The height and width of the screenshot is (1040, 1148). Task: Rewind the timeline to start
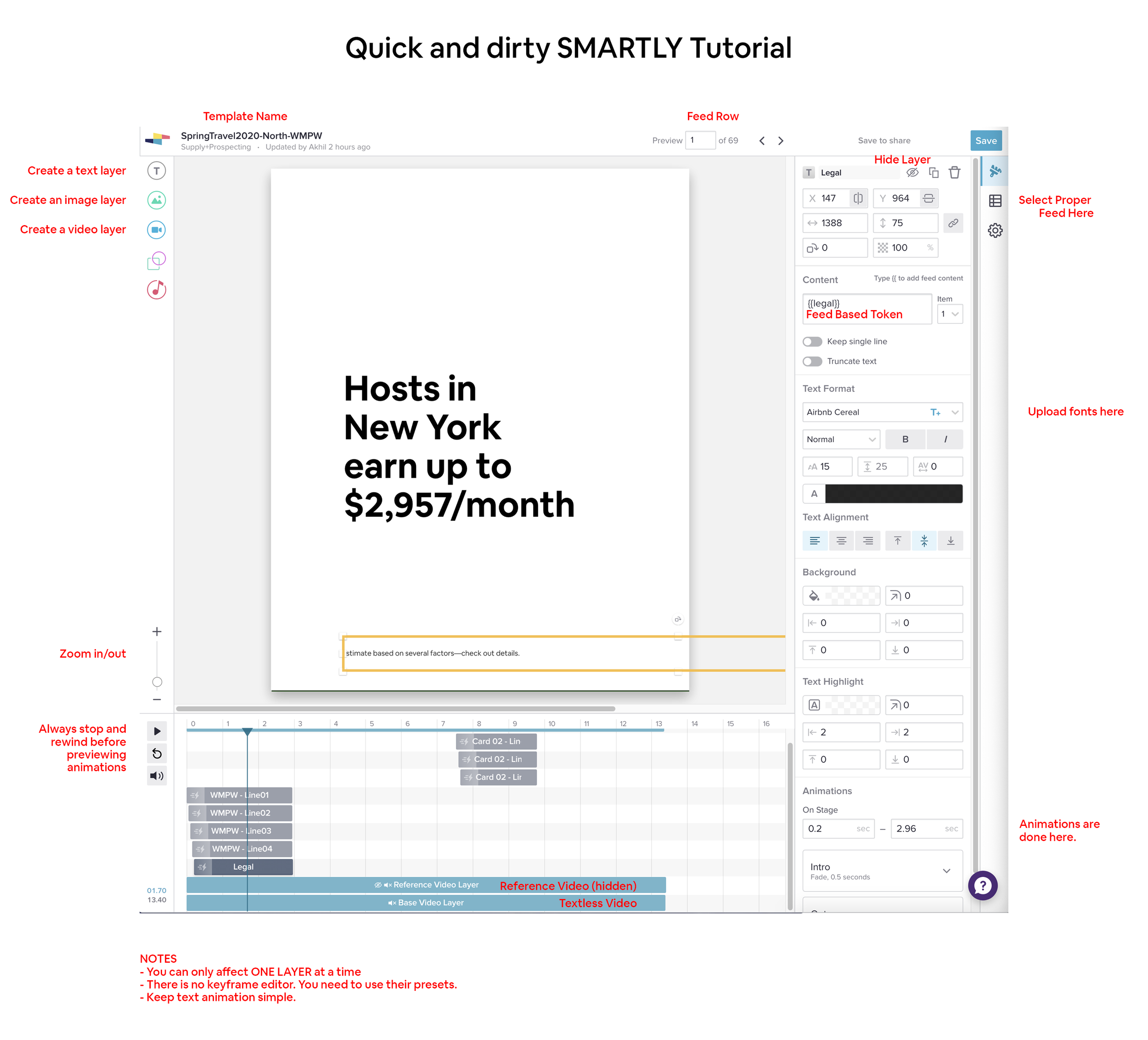[157, 754]
